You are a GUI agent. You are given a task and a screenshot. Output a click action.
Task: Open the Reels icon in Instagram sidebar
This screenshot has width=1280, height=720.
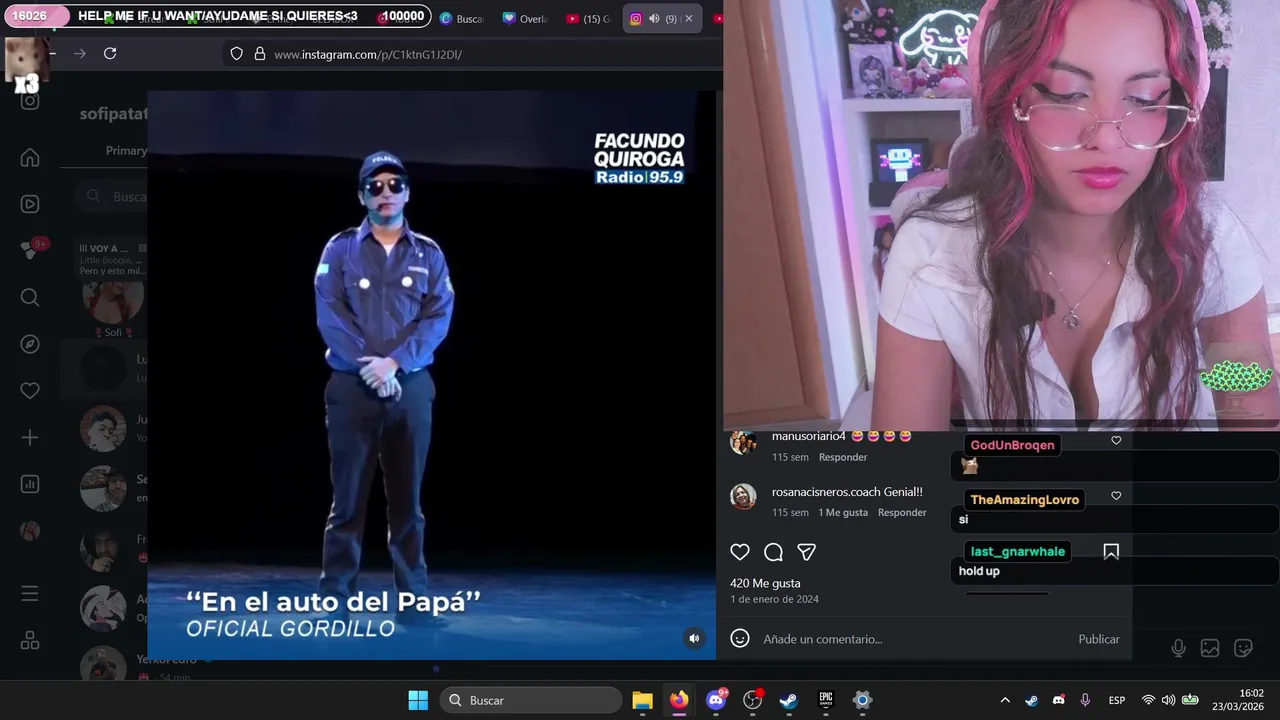[30, 204]
